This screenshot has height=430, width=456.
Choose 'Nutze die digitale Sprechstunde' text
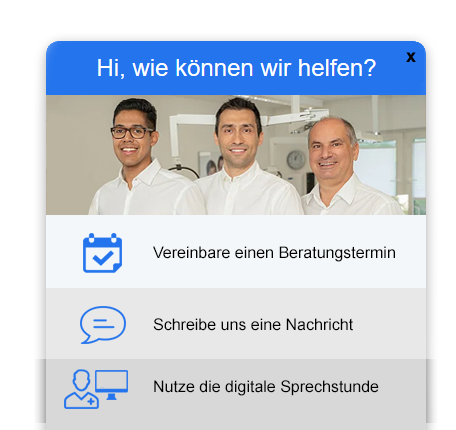click(x=266, y=387)
